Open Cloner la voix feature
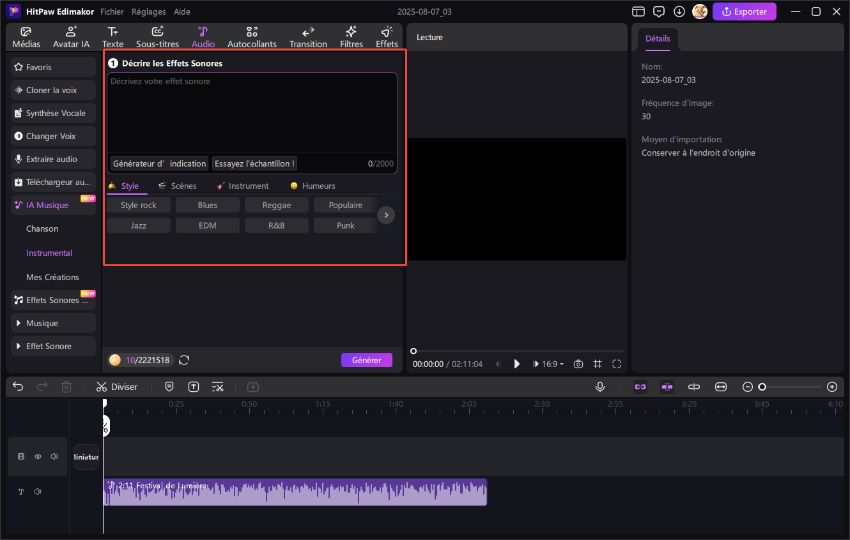The image size is (850, 540). [x=53, y=90]
